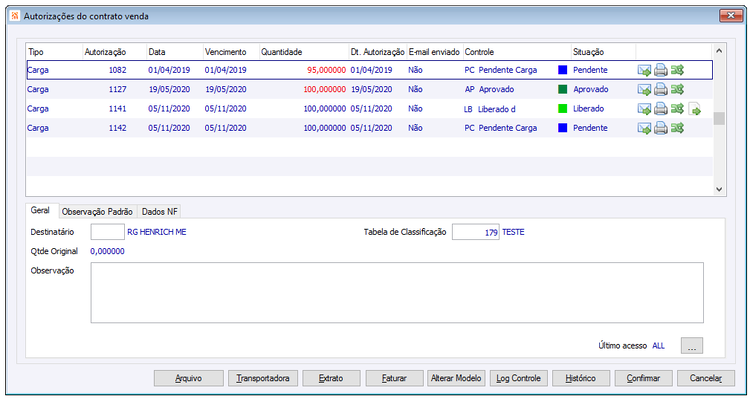Click the Transportadora button
This screenshot has width=750, height=399.
(x=263, y=378)
